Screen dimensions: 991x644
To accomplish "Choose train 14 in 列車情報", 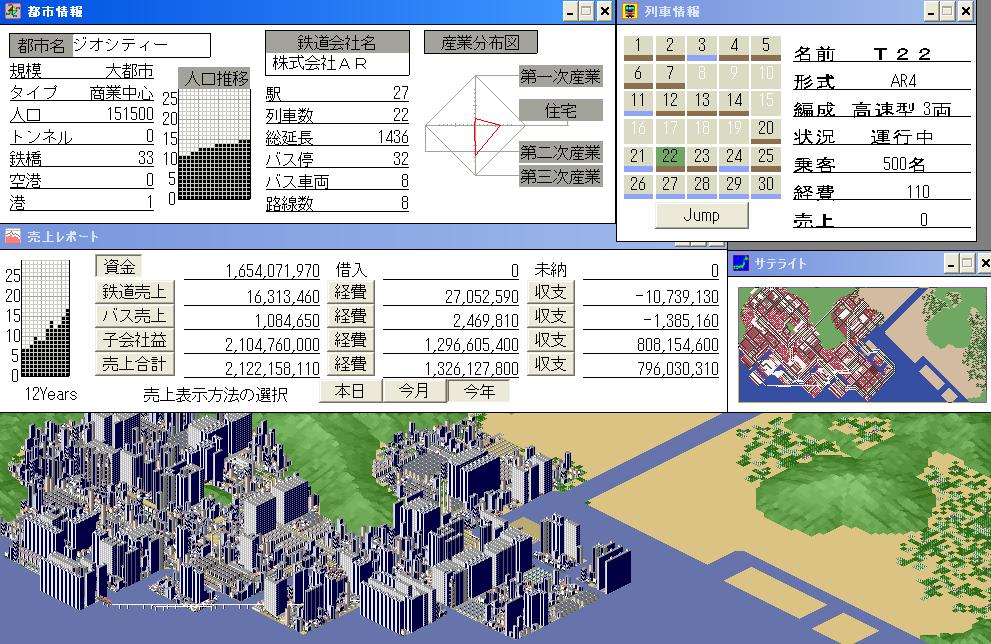I will coord(734,102).
